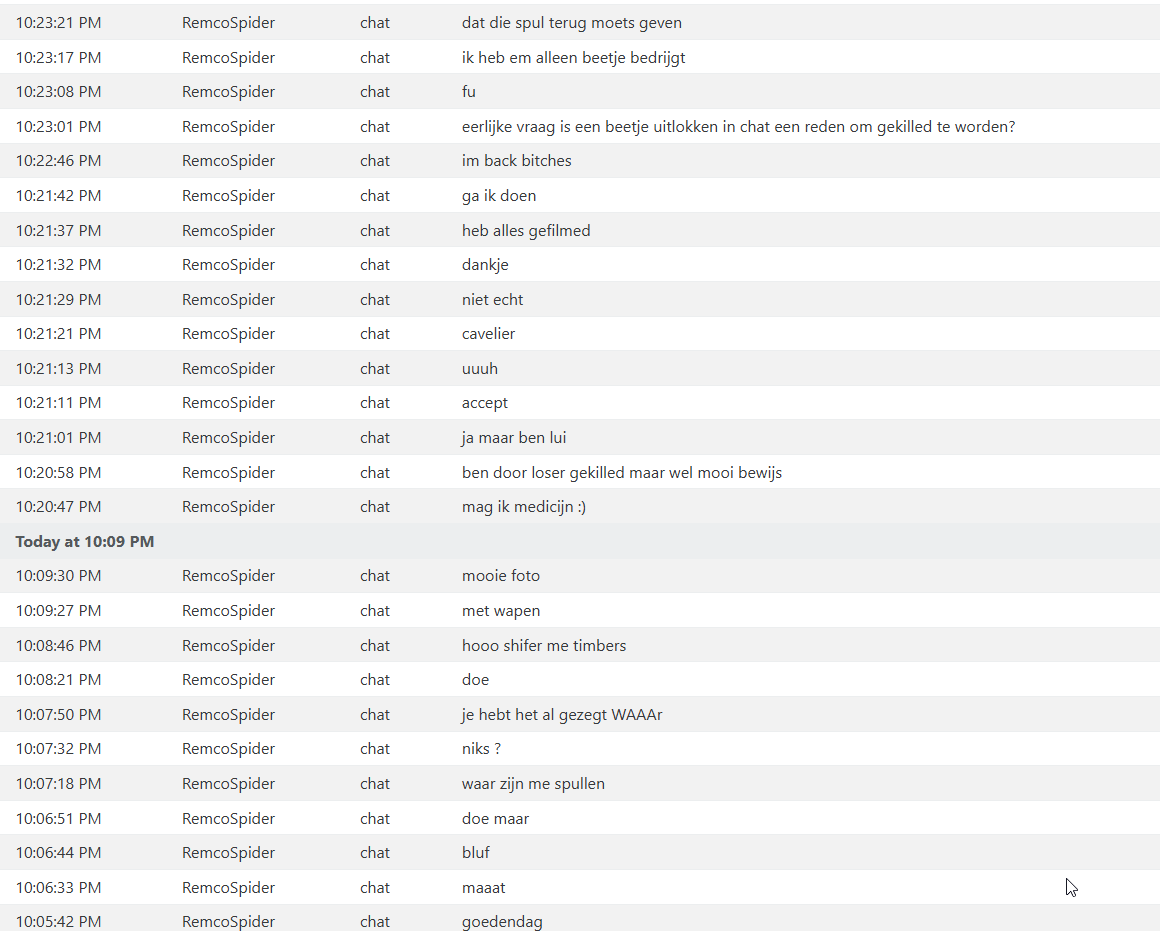Select the 'heb alles gefilmed' message row

580,230
